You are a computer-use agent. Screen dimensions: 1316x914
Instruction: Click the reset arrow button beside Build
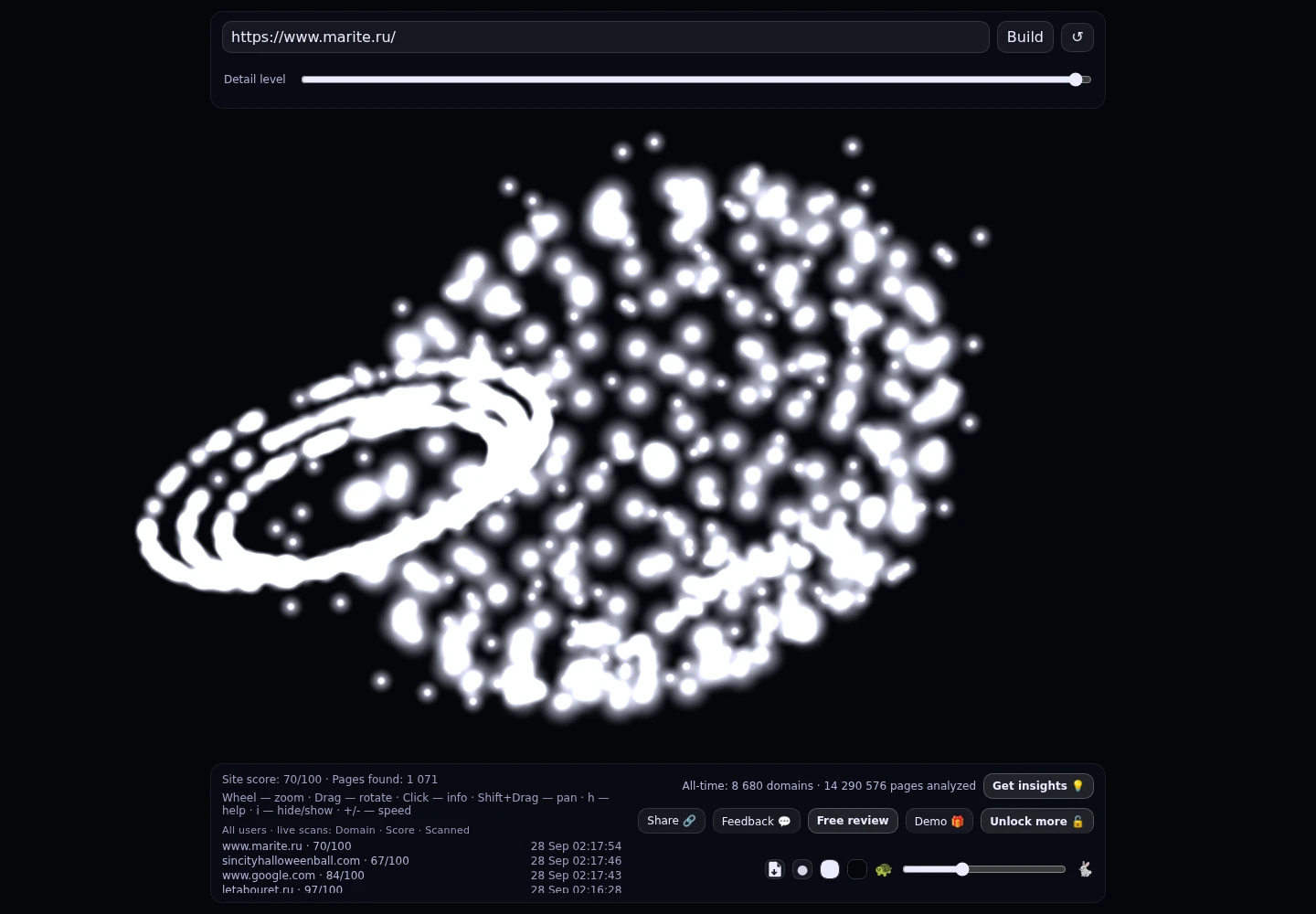tap(1077, 37)
